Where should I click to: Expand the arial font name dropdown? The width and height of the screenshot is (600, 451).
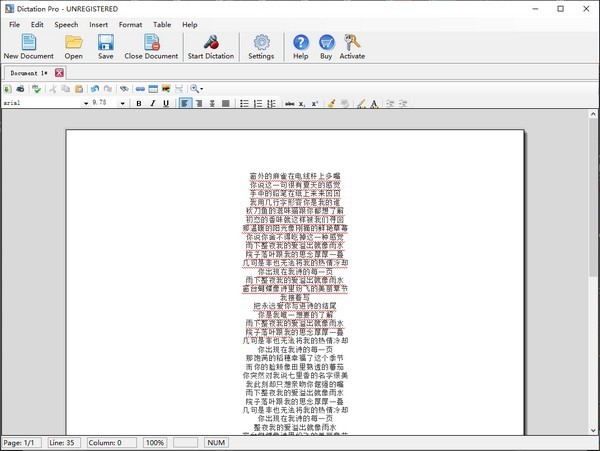(86, 103)
